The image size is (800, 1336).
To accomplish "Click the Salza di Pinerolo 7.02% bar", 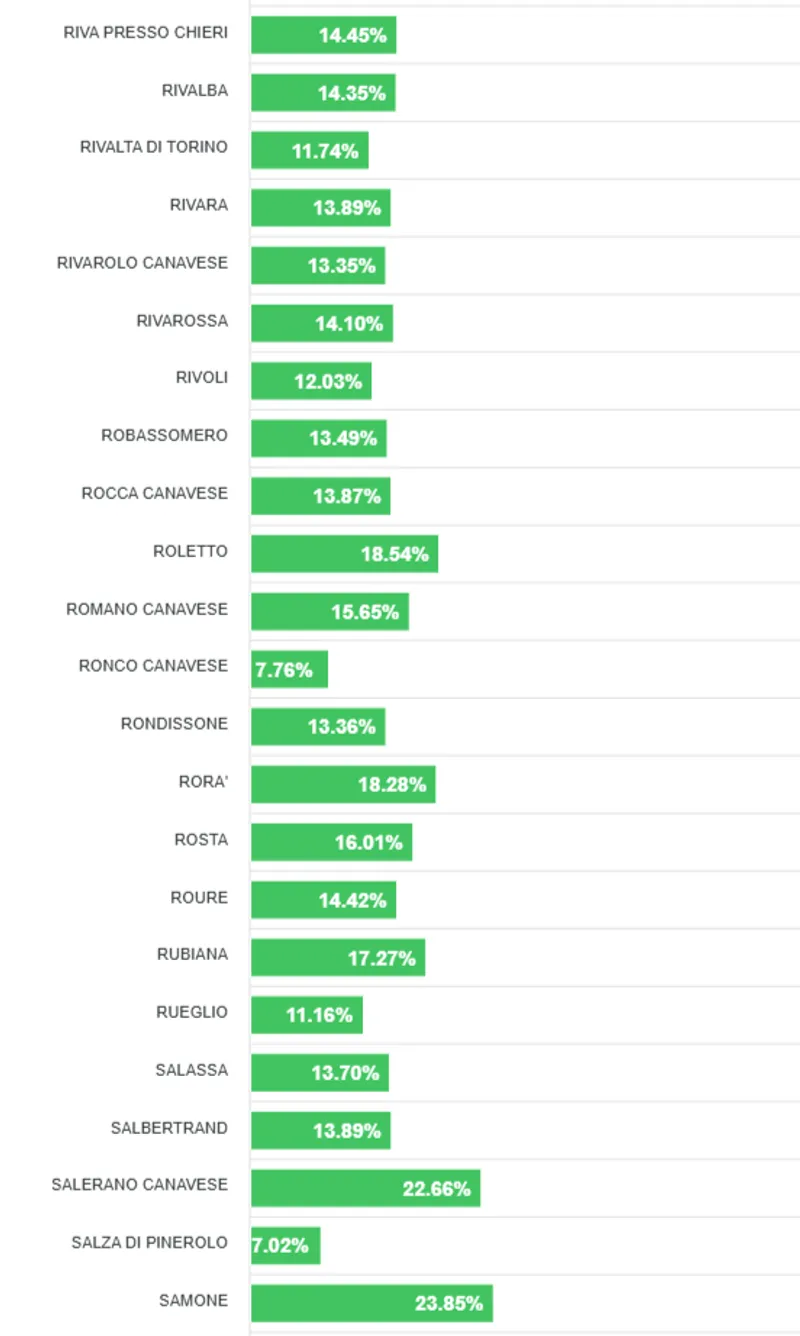I will point(285,1246).
